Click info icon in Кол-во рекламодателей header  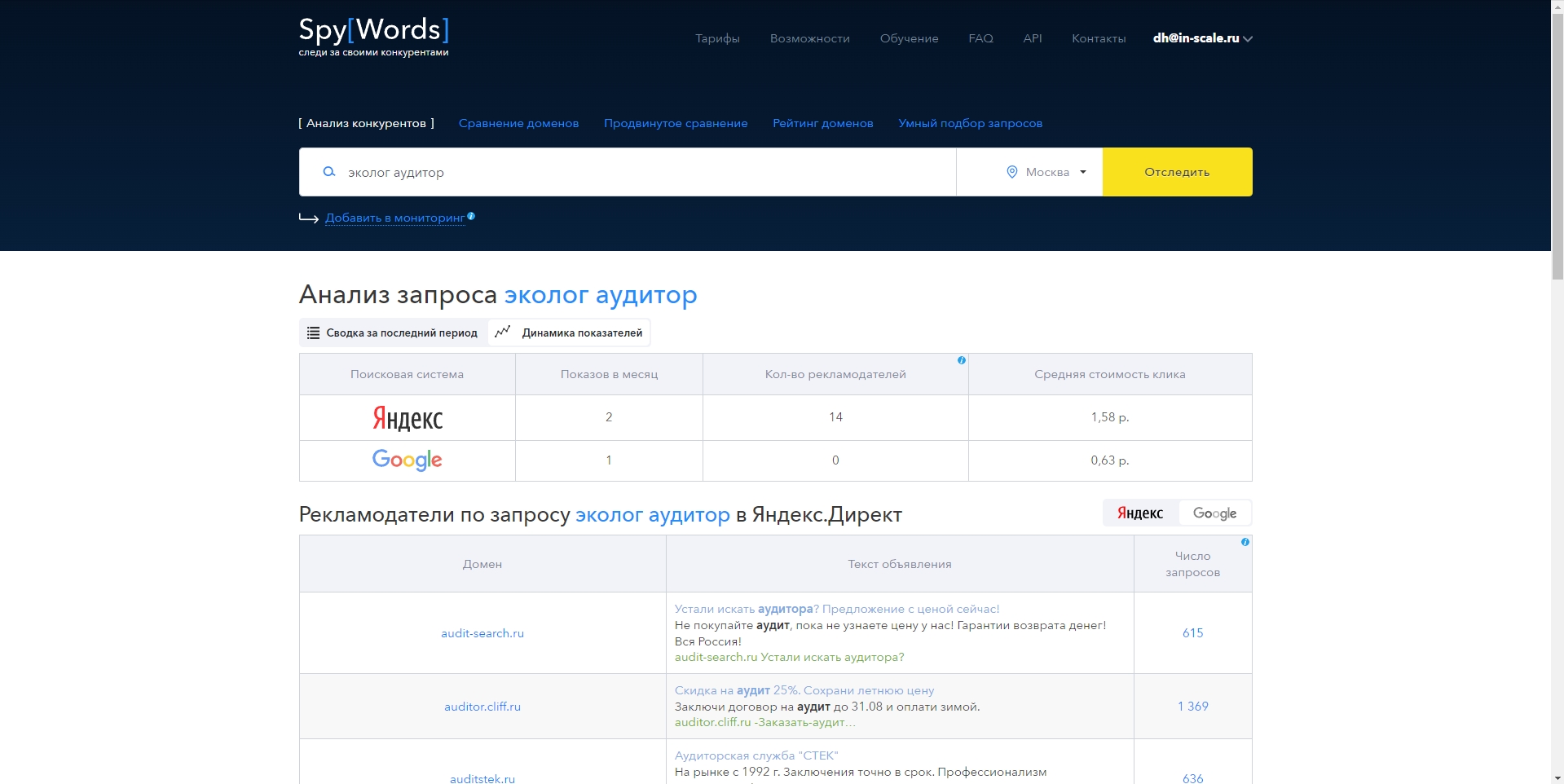click(x=962, y=360)
